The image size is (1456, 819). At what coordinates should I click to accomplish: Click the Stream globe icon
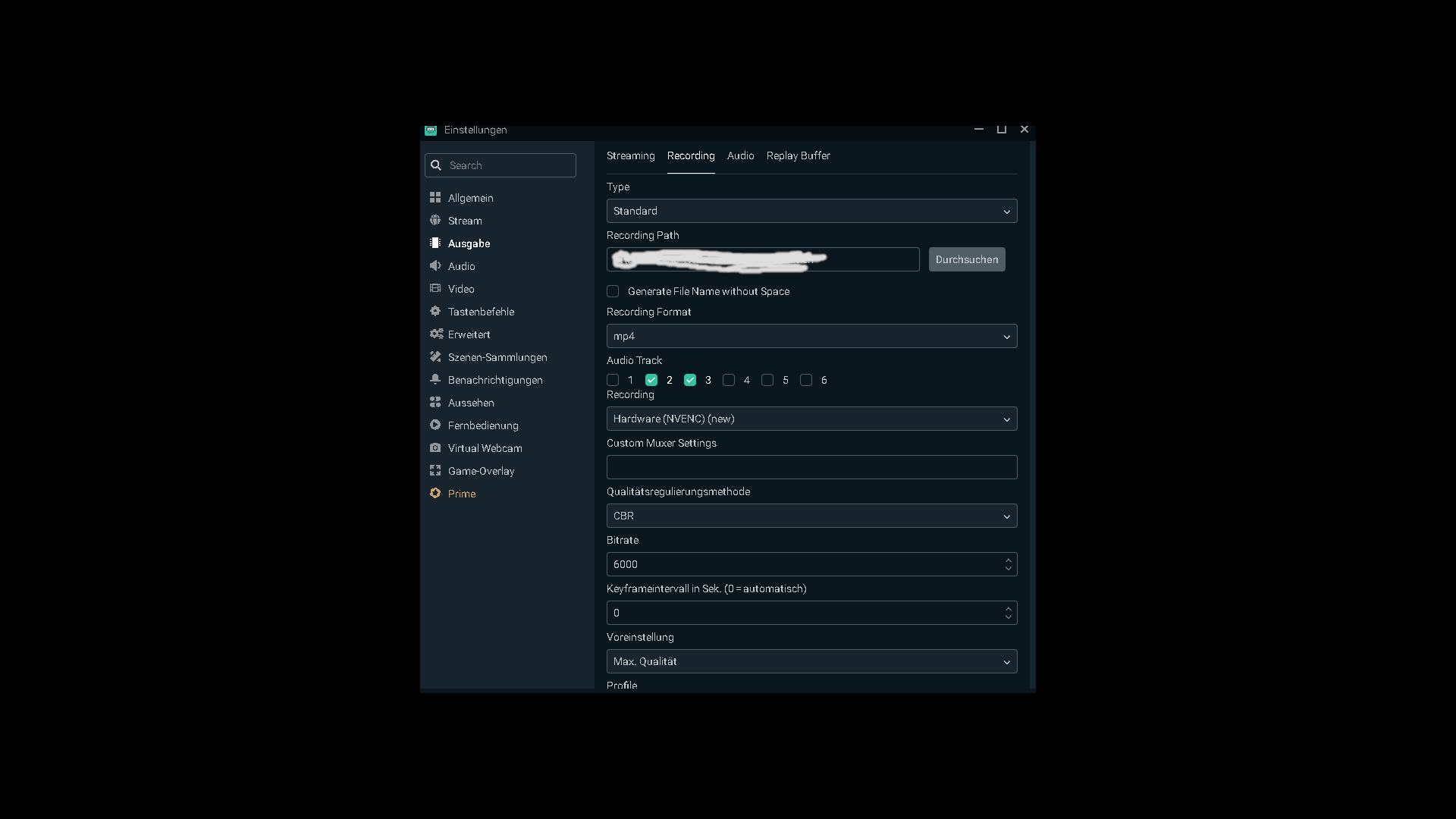435,220
